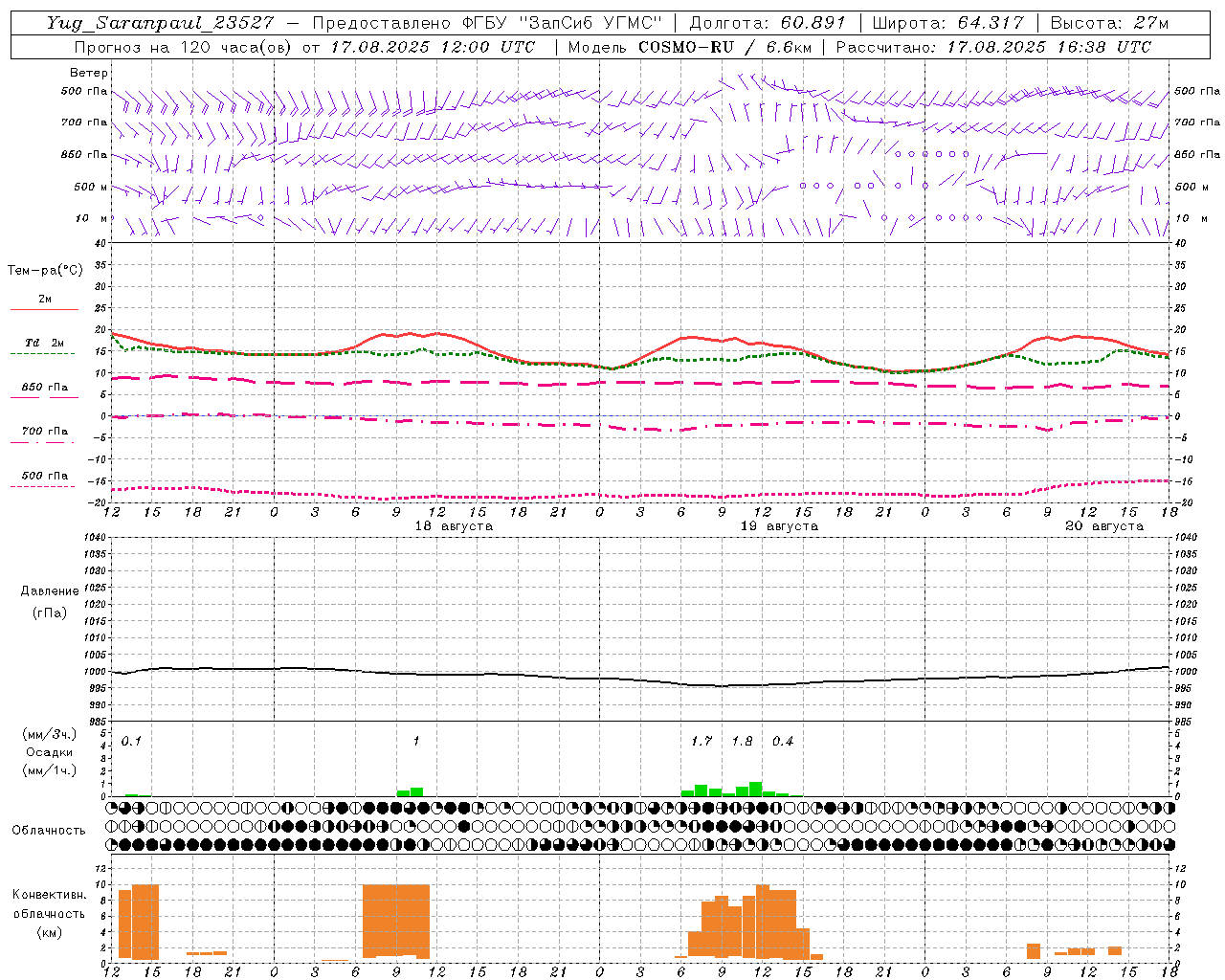
Task: Click the forecast start text '17.08.2025 12:00 UTC'
Action: (433, 47)
